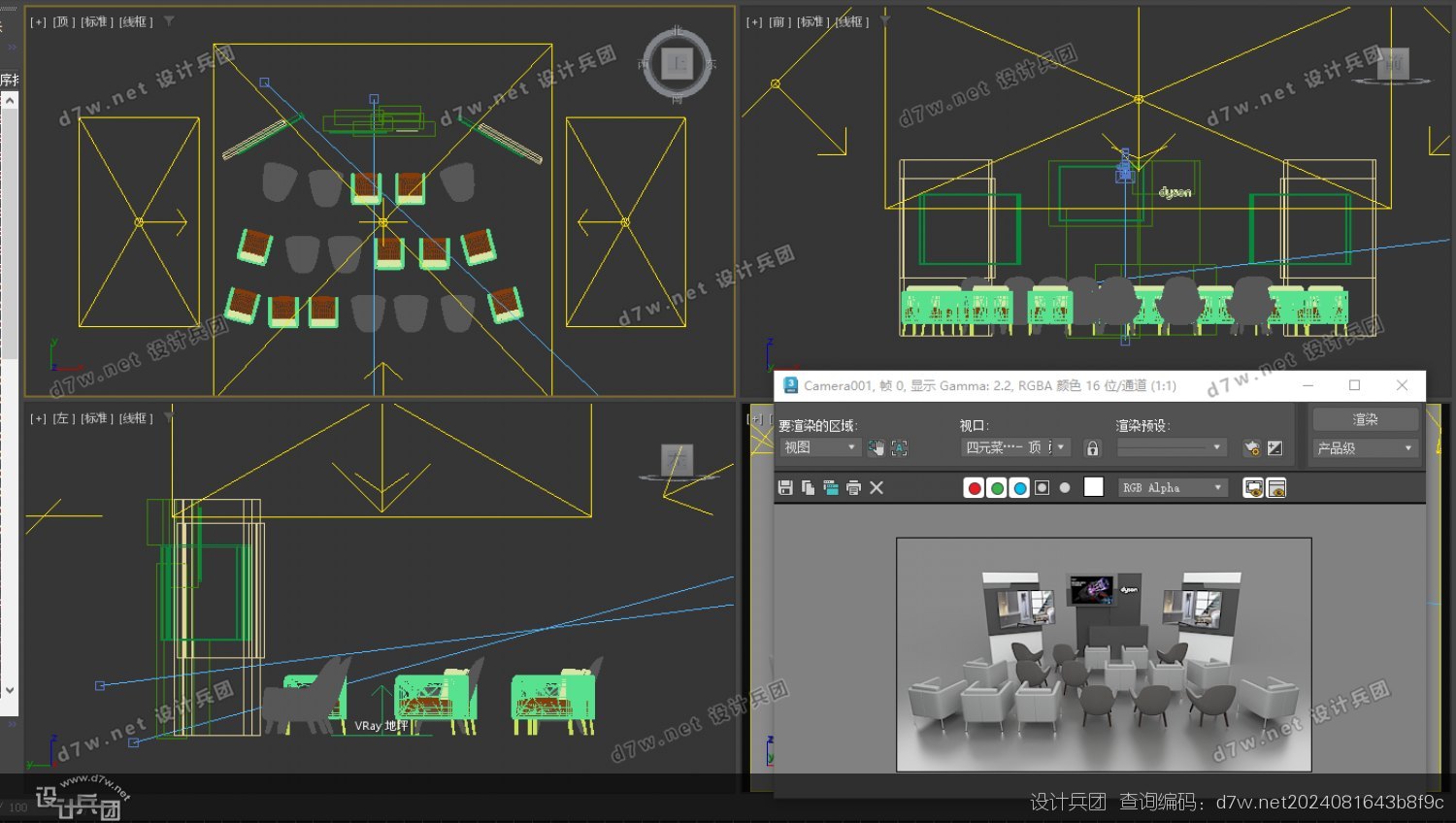Open the area to render dropdown
The image size is (1456, 823).
(820, 447)
